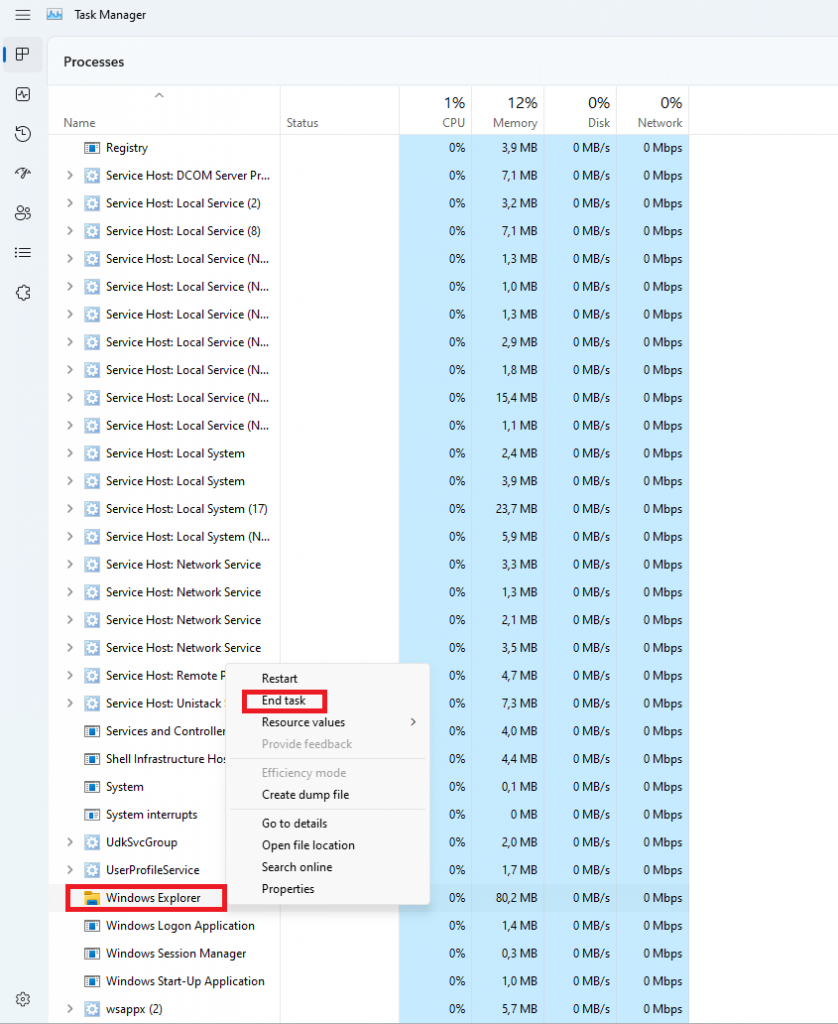Viewport: 838px width, 1024px height.
Task: Click the Processes page heading
Action: (93, 62)
